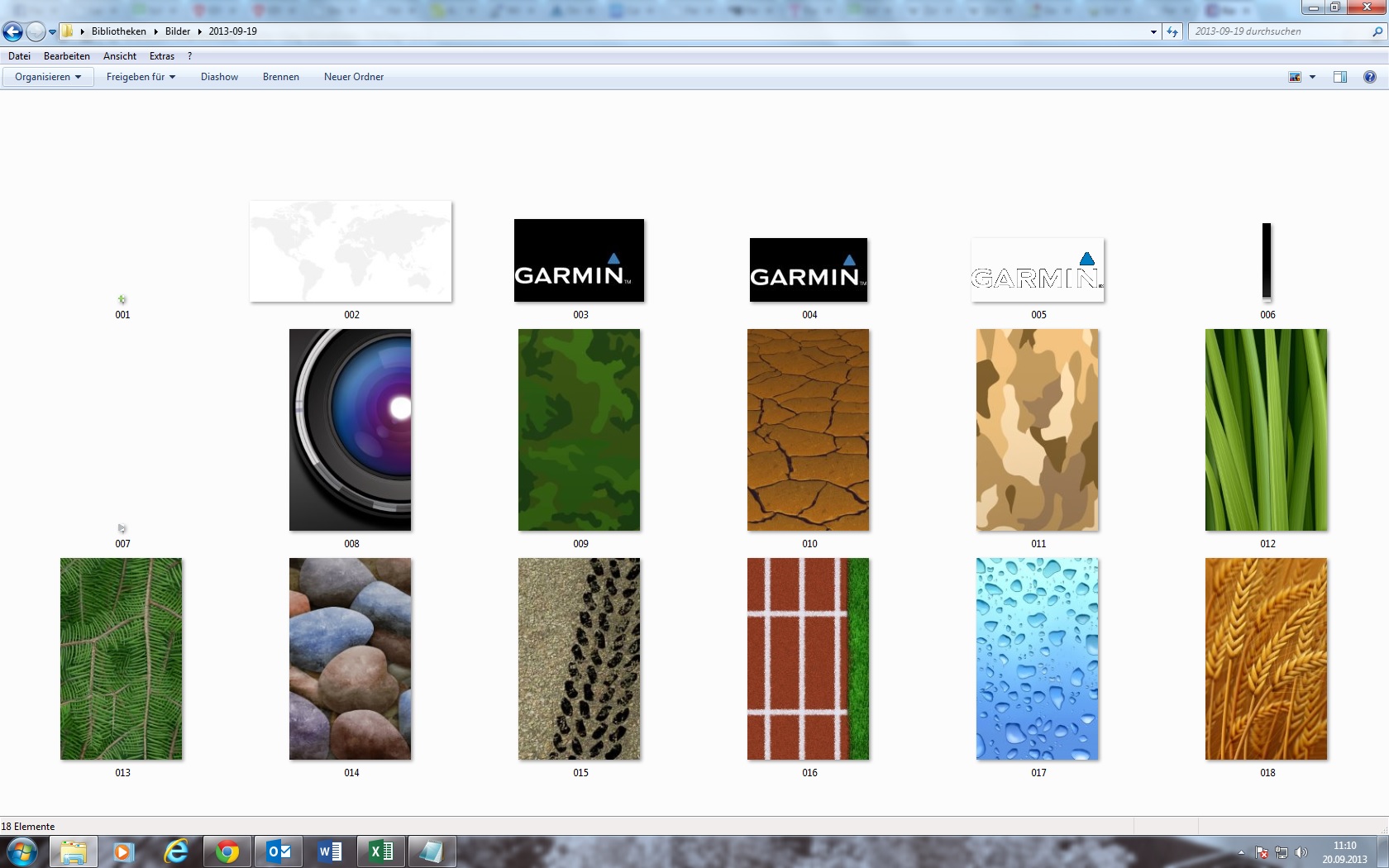
Task: Click the Brennen button
Action: pyautogui.click(x=281, y=77)
